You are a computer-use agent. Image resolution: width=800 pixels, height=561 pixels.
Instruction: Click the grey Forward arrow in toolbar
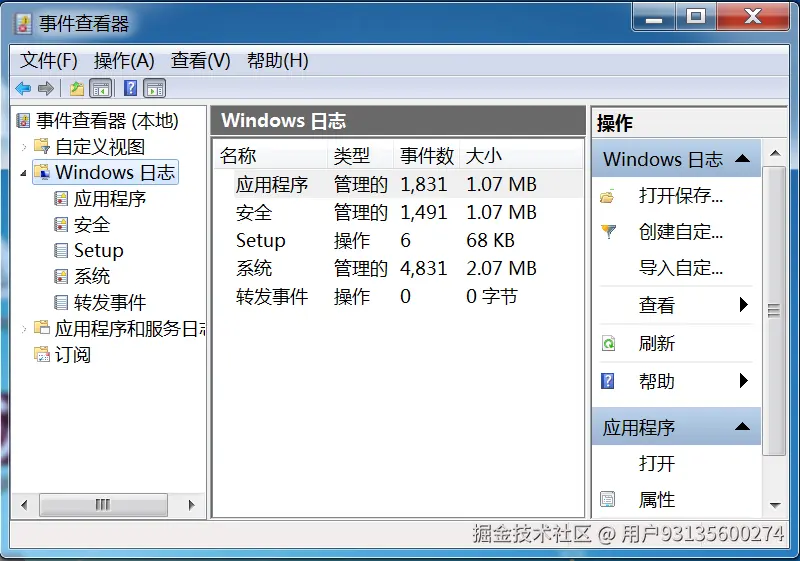point(46,89)
